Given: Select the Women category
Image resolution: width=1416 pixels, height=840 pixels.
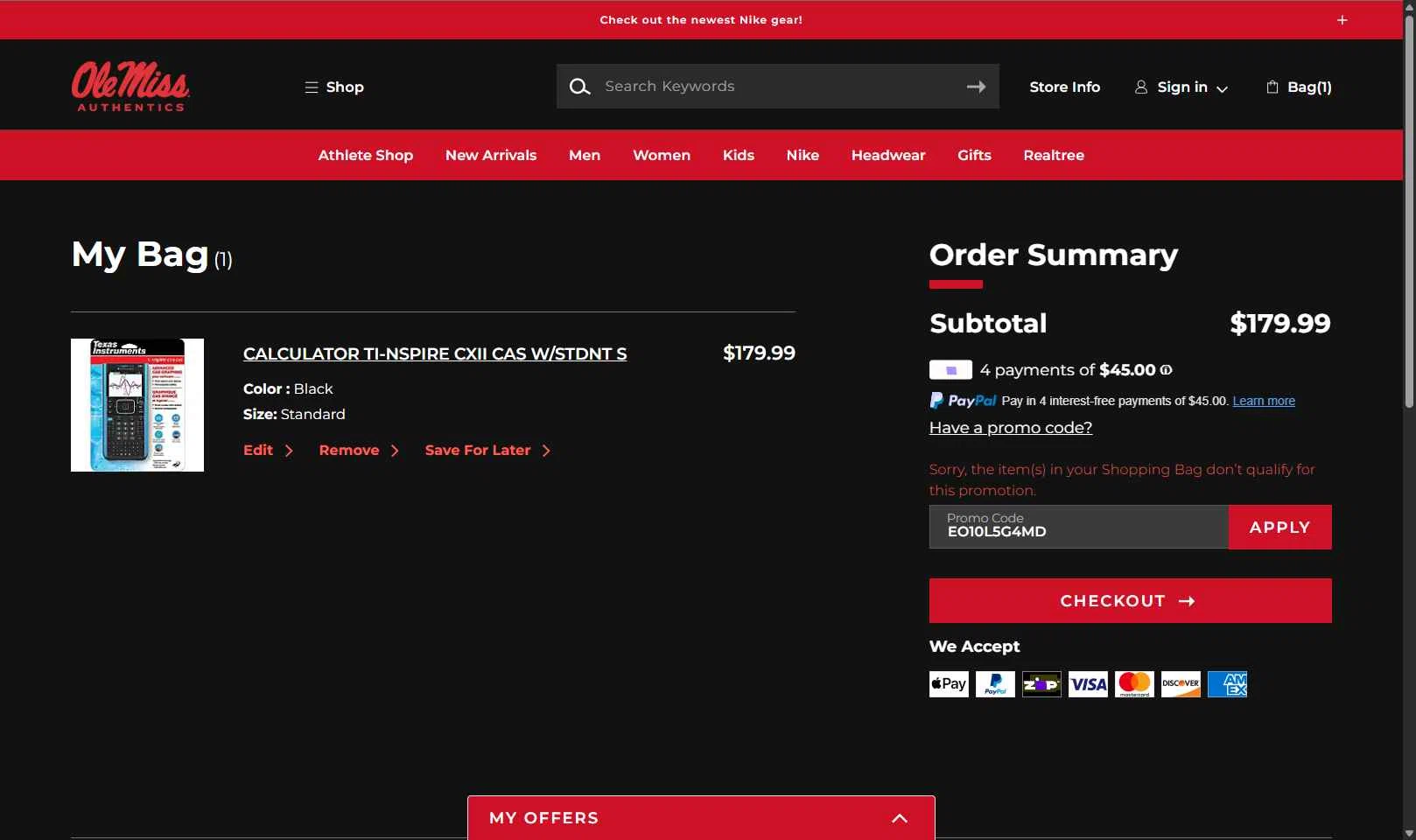Looking at the screenshot, I should tap(662, 155).
